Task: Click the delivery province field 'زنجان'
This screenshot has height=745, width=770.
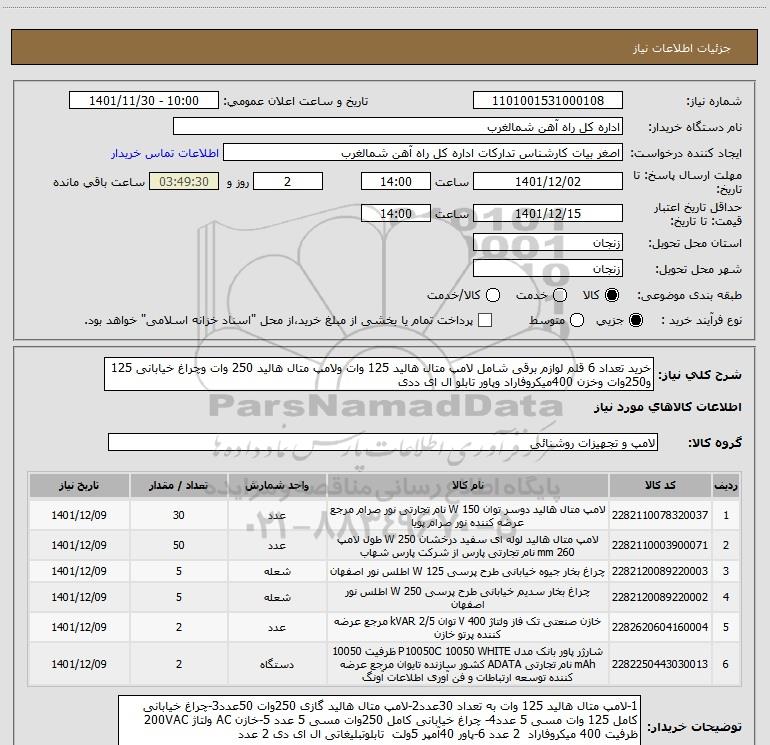Action: (548, 243)
